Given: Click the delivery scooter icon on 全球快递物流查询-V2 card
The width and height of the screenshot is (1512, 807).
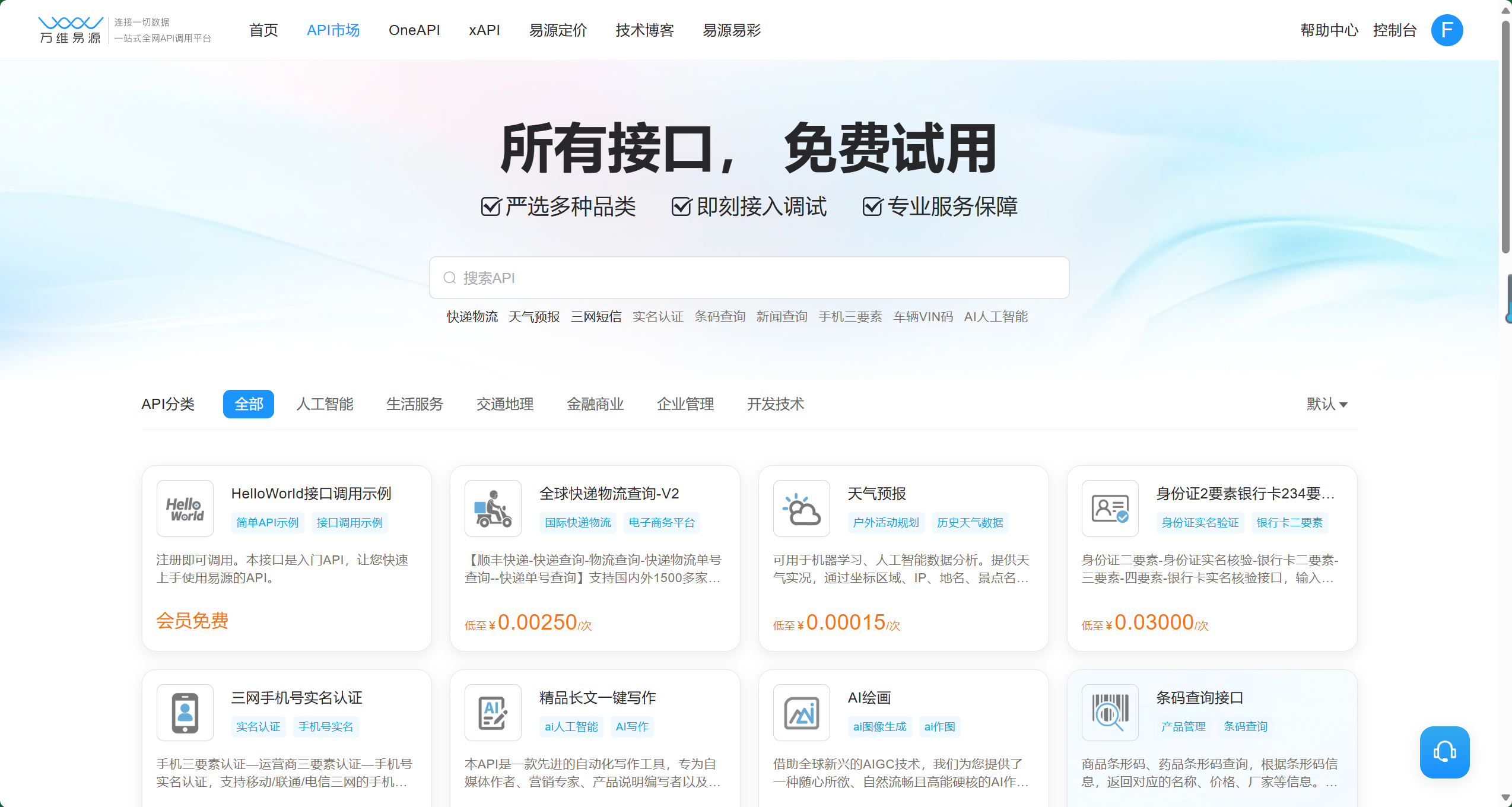Looking at the screenshot, I should pos(493,509).
